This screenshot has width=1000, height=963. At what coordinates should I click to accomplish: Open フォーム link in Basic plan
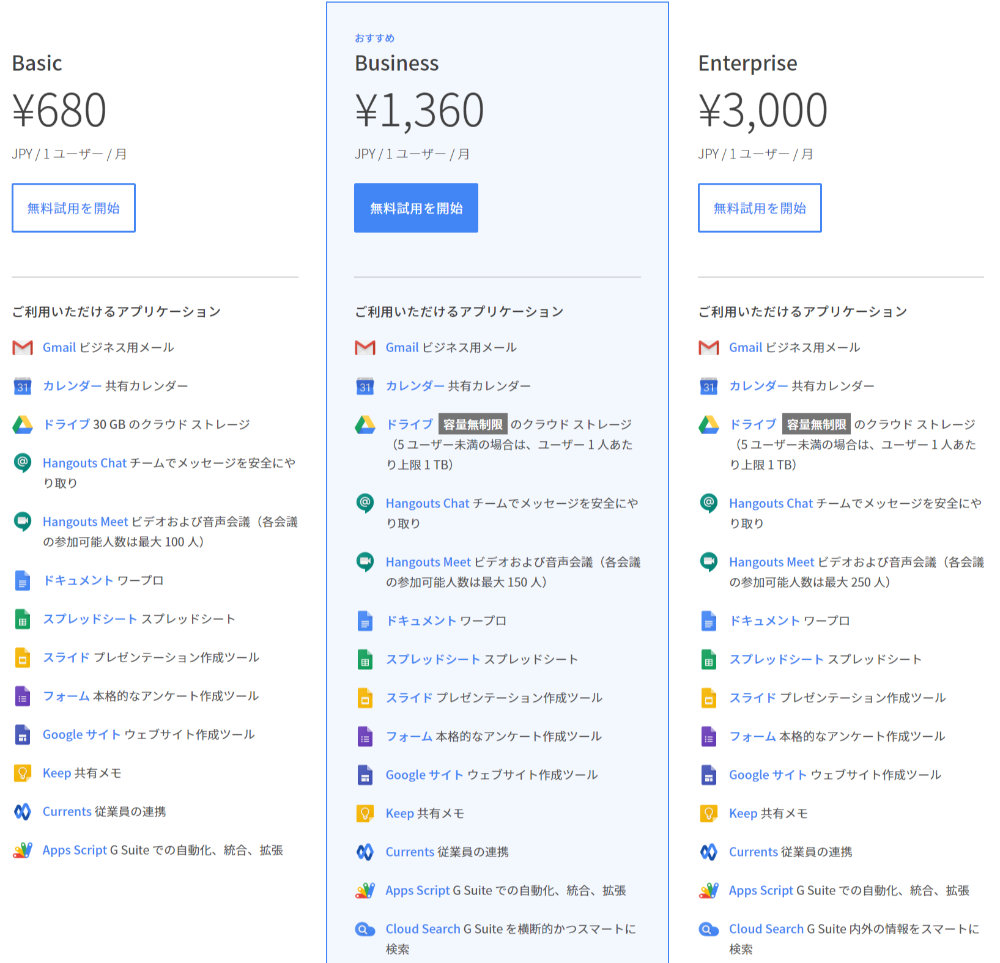(66, 696)
